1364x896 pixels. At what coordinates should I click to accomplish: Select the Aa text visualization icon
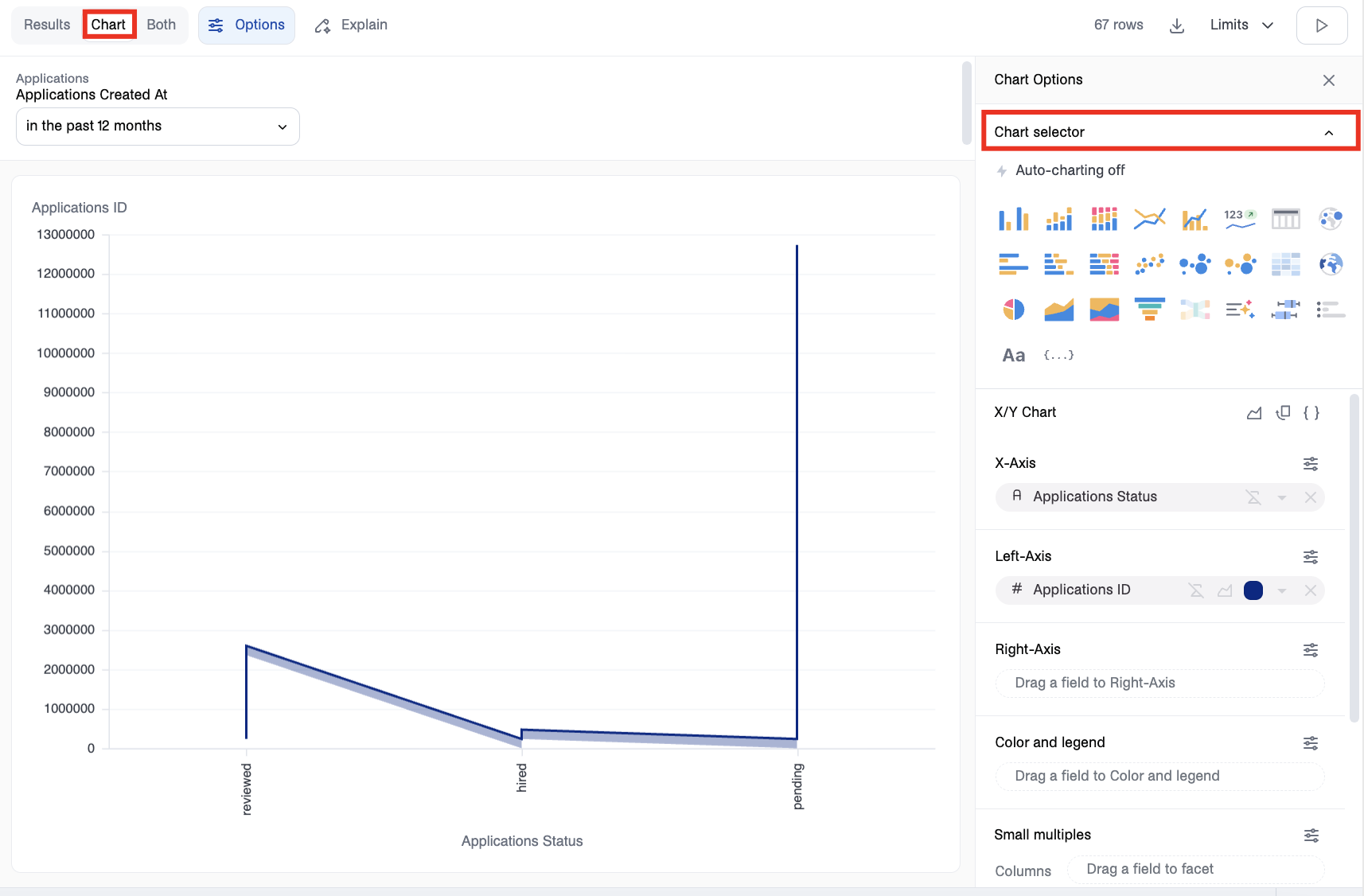(x=1013, y=355)
